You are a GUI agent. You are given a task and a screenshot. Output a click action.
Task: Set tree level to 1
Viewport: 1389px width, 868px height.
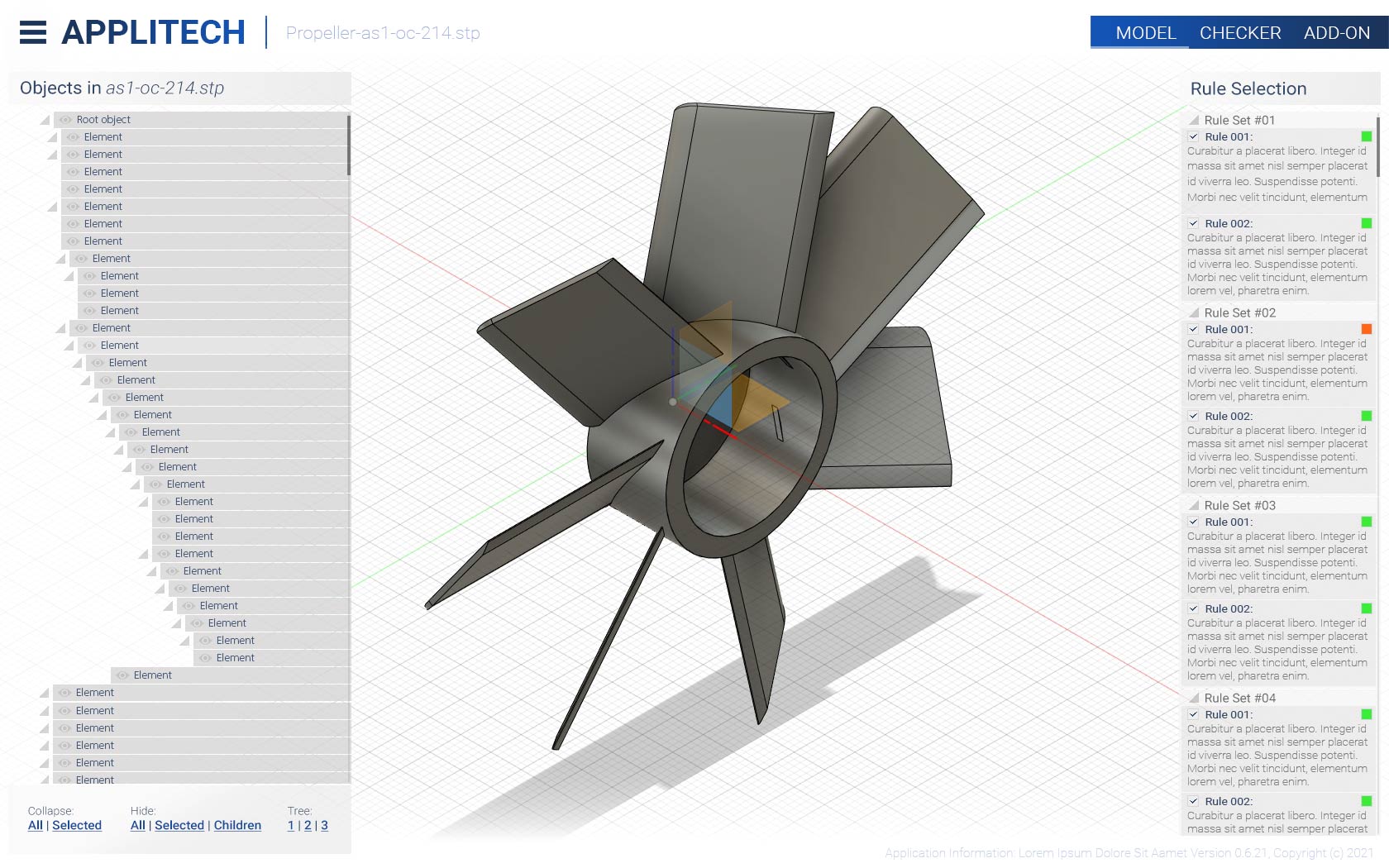click(291, 825)
